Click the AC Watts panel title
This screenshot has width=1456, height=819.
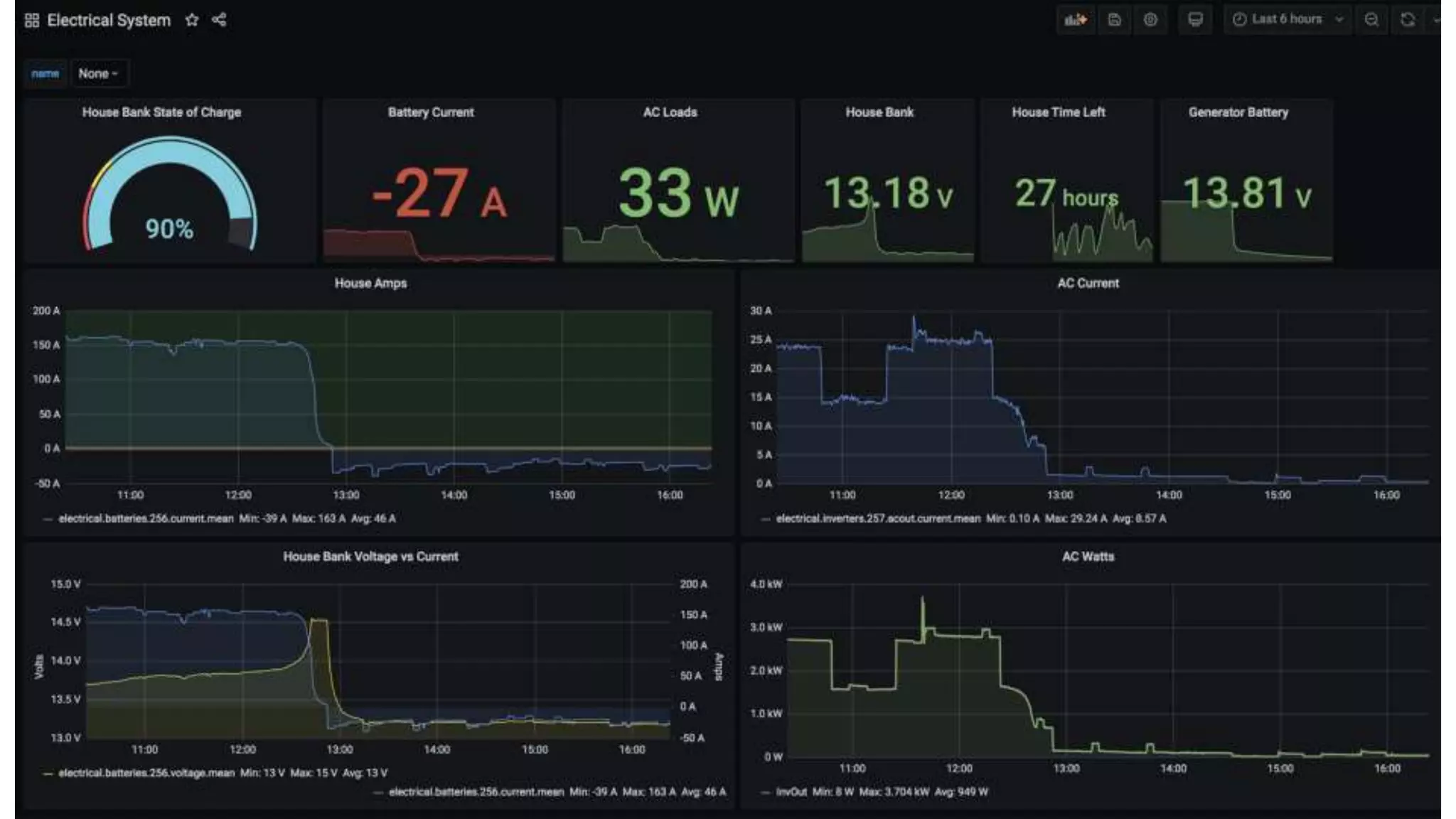click(x=1088, y=557)
